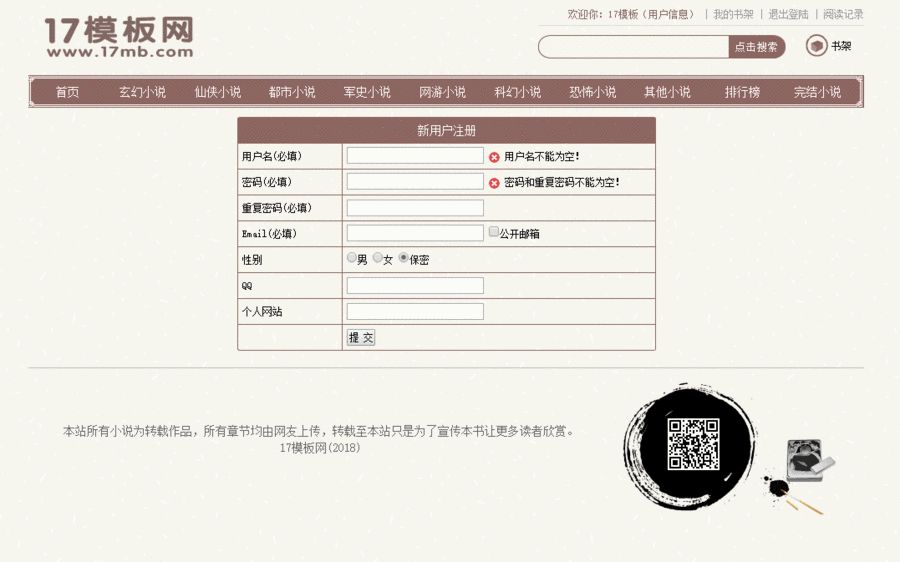Focus the QQ input field
This screenshot has width=900, height=562.
pyautogui.click(x=415, y=285)
